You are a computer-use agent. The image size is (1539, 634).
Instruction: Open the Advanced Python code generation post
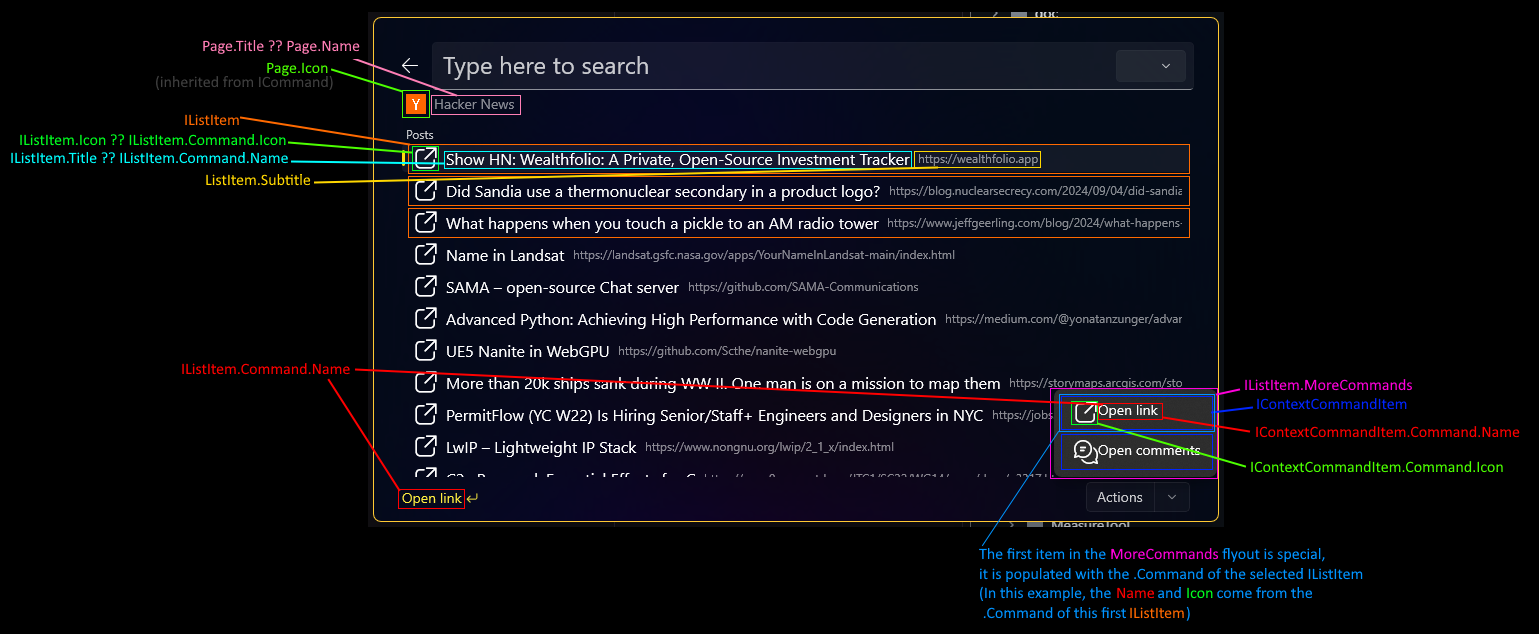[x=690, y=319]
